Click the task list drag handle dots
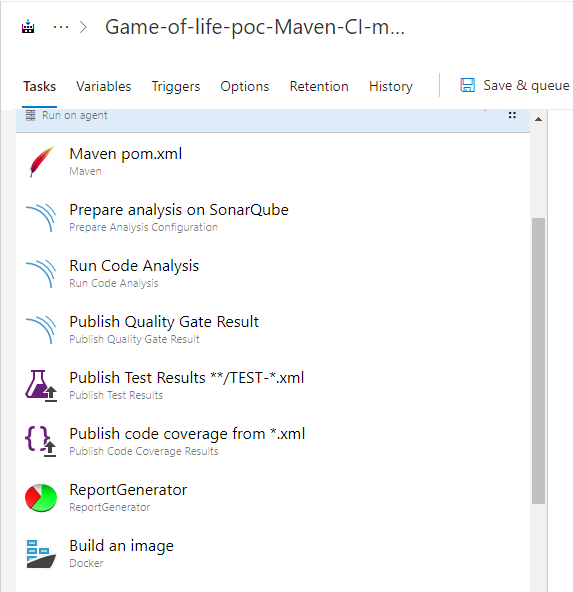Screen dimensions: 573x592 [512, 115]
